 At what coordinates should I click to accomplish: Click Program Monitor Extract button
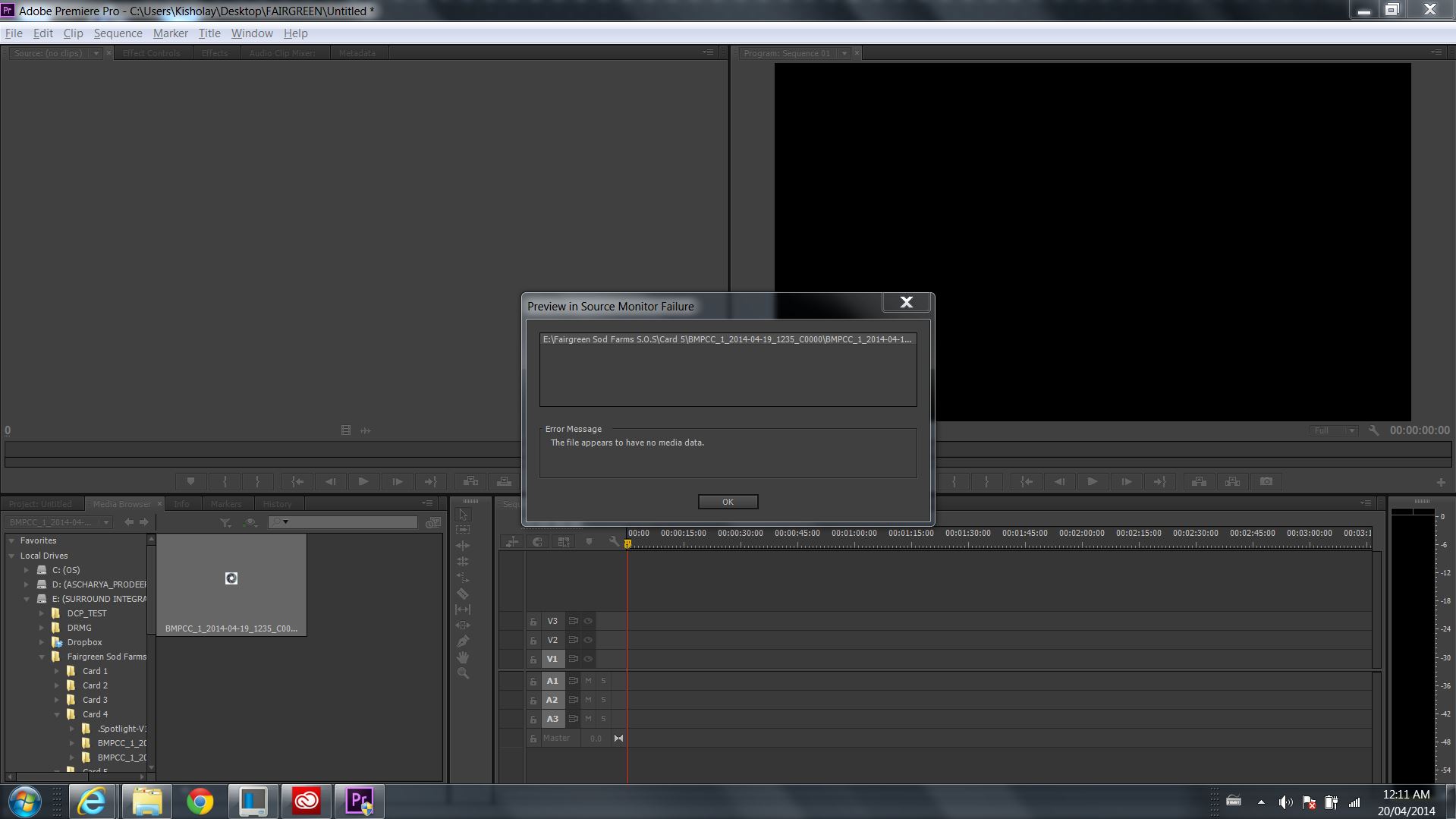point(1232,481)
